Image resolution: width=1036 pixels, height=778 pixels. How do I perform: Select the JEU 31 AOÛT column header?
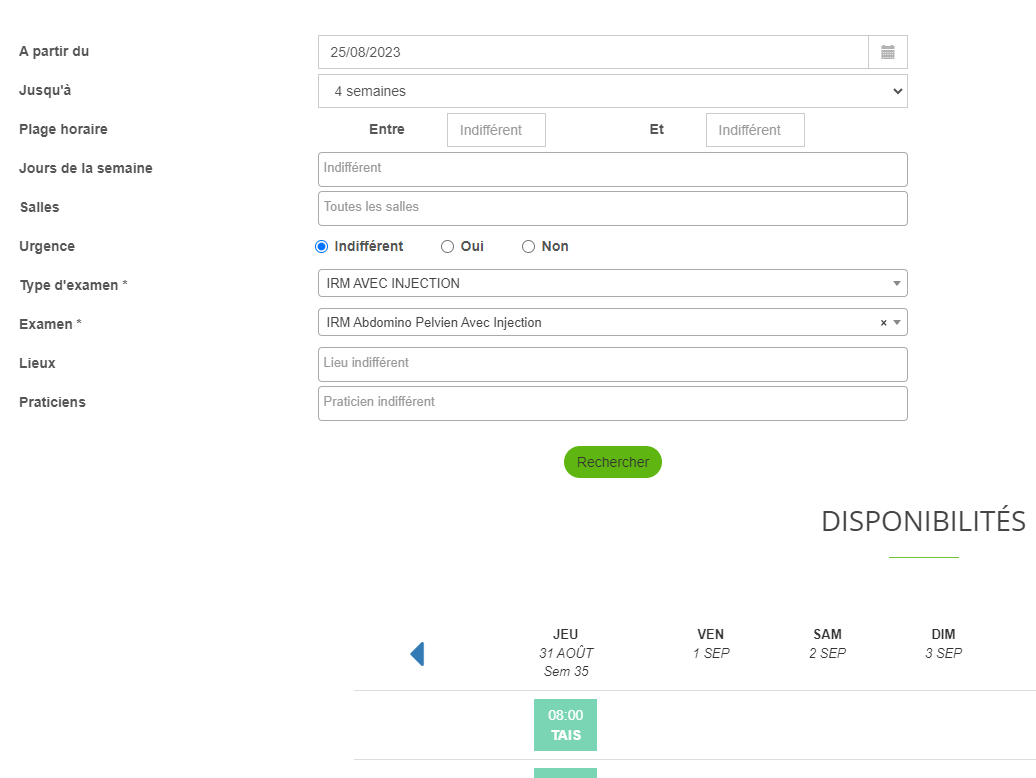click(566, 652)
